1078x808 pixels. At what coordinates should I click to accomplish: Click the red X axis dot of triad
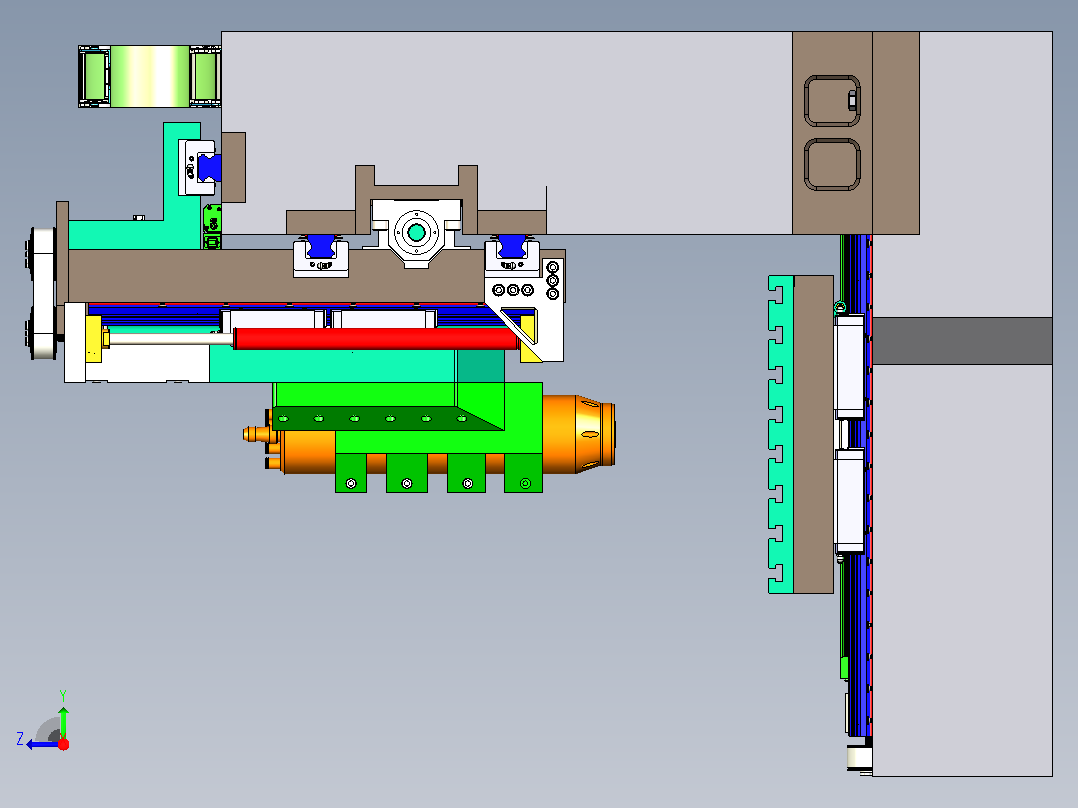63,744
